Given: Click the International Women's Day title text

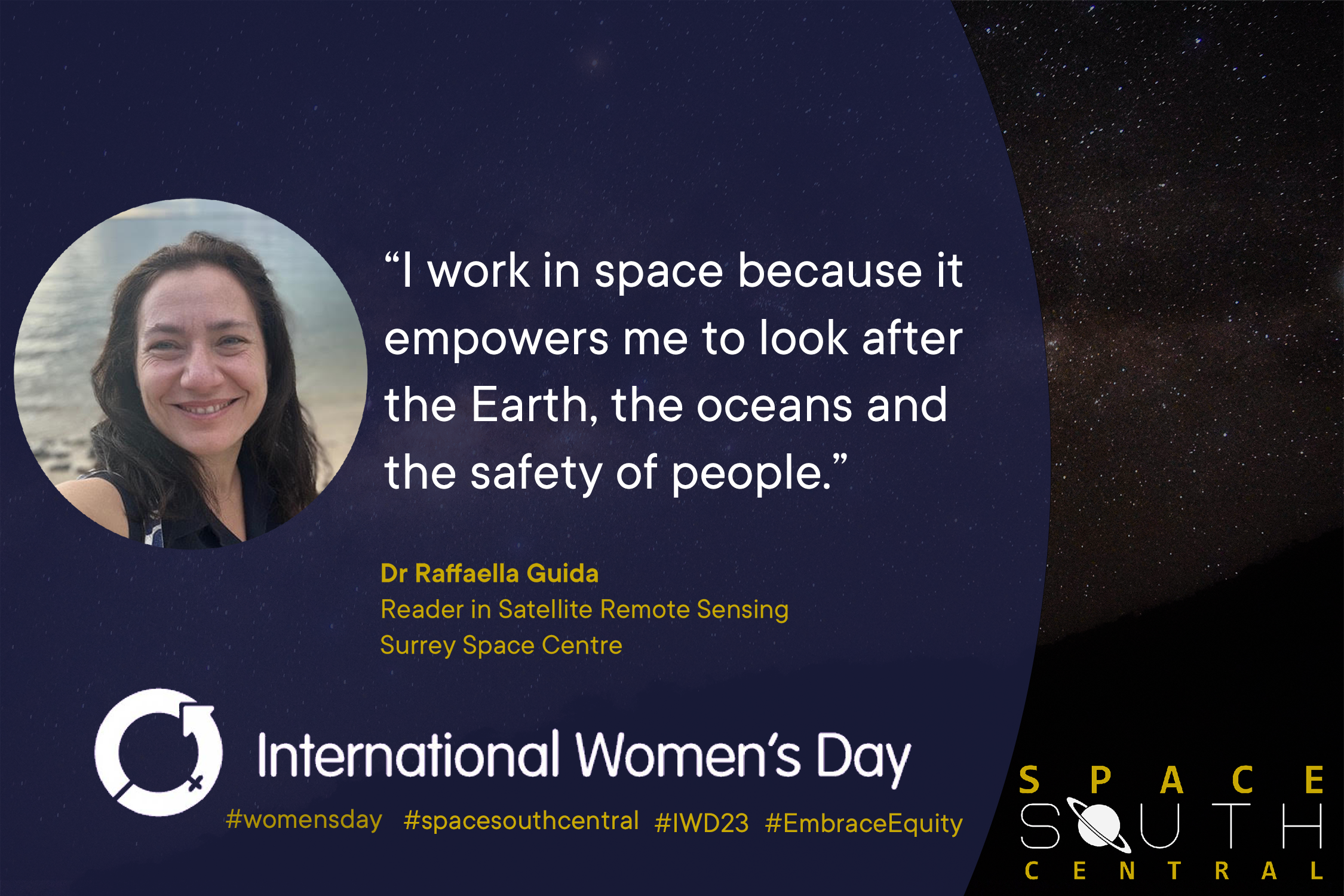Looking at the screenshot, I should (584, 756).
